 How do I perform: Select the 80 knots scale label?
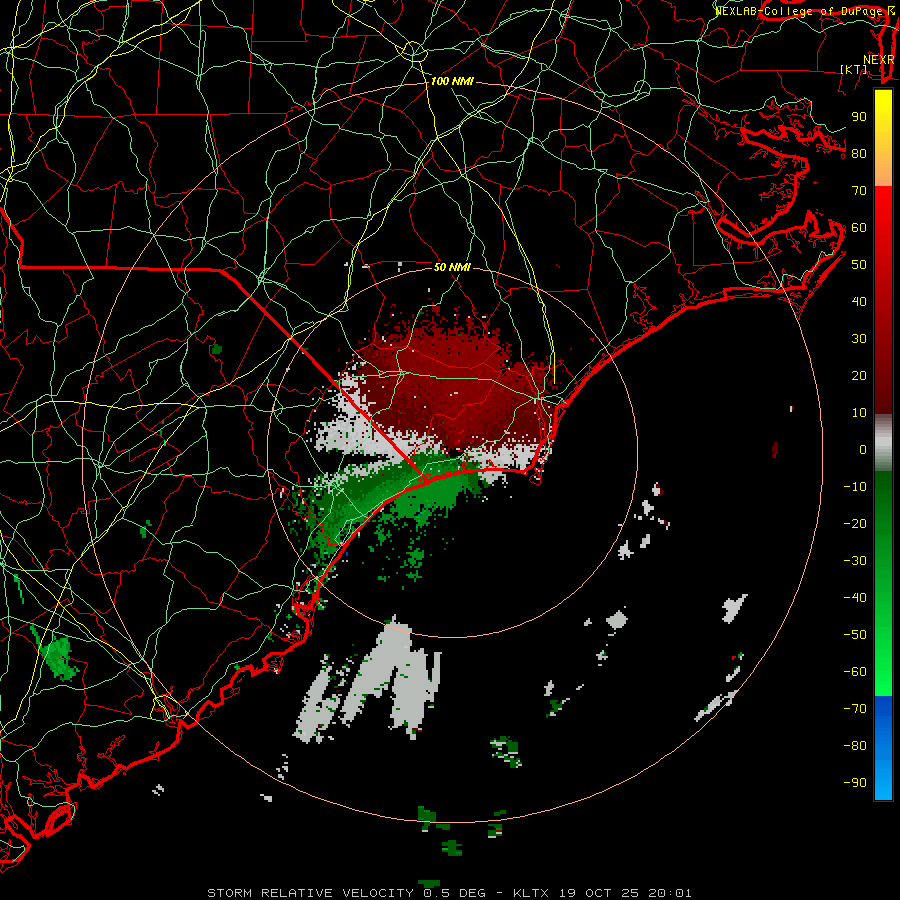click(x=859, y=154)
